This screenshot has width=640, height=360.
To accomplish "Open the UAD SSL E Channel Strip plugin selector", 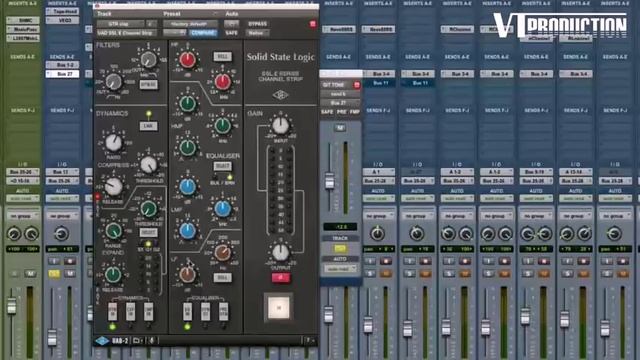I will click(x=127, y=33).
